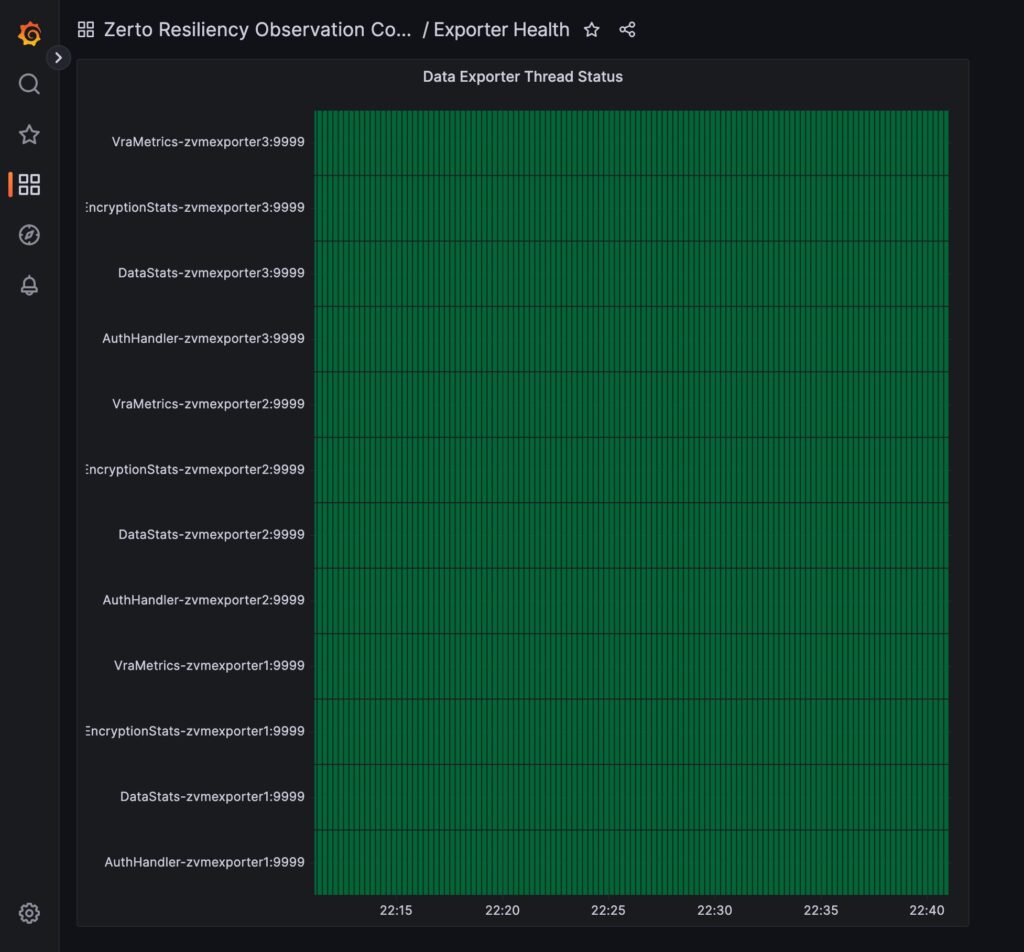Click the EncryptionStats-zvmexporter1:9999 row label
Viewport: 1024px width, 952px height.
coord(195,731)
